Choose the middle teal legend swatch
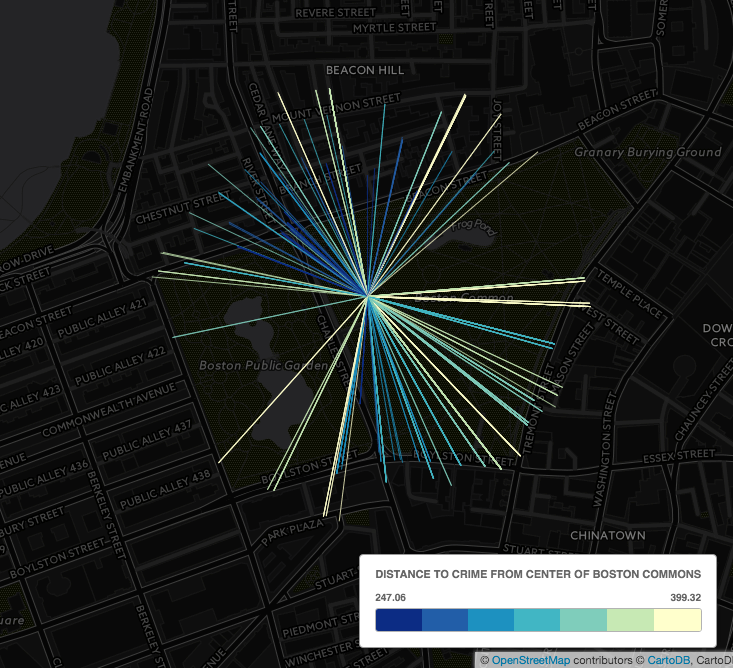Image resolution: width=733 pixels, height=668 pixels. (537, 620)
